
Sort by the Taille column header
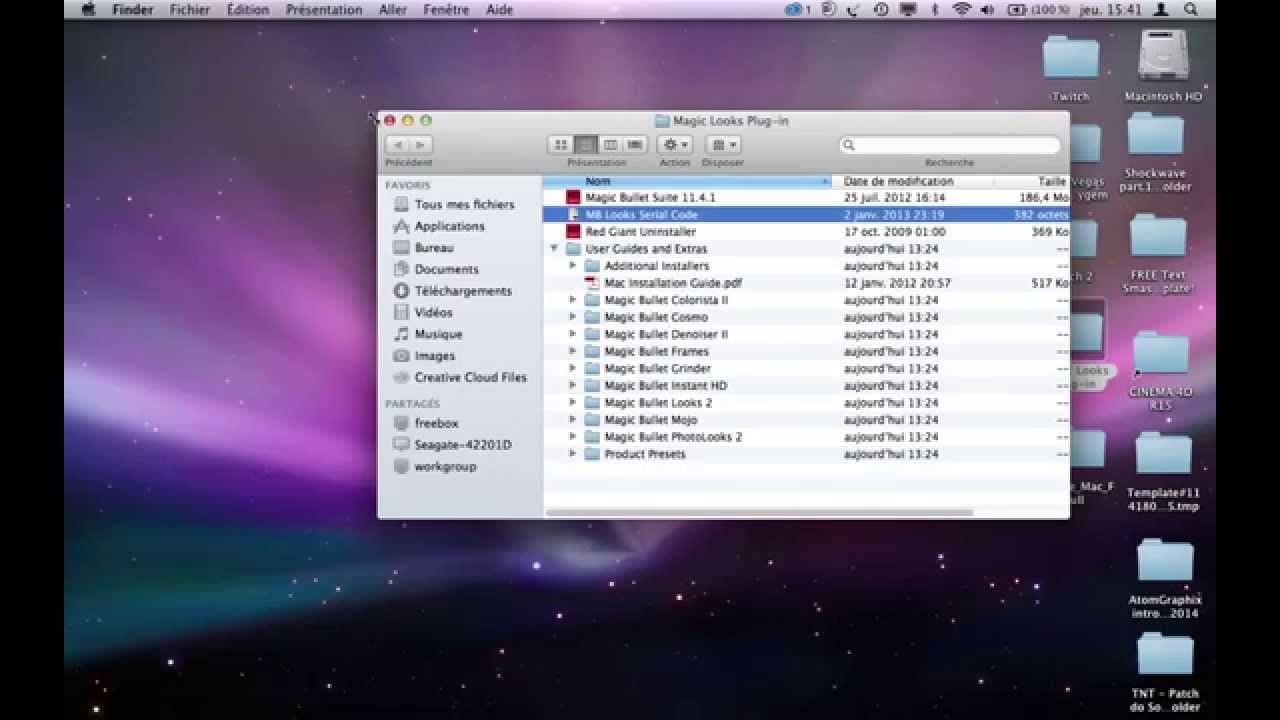pyautogui.click(x=1032, y=181)
